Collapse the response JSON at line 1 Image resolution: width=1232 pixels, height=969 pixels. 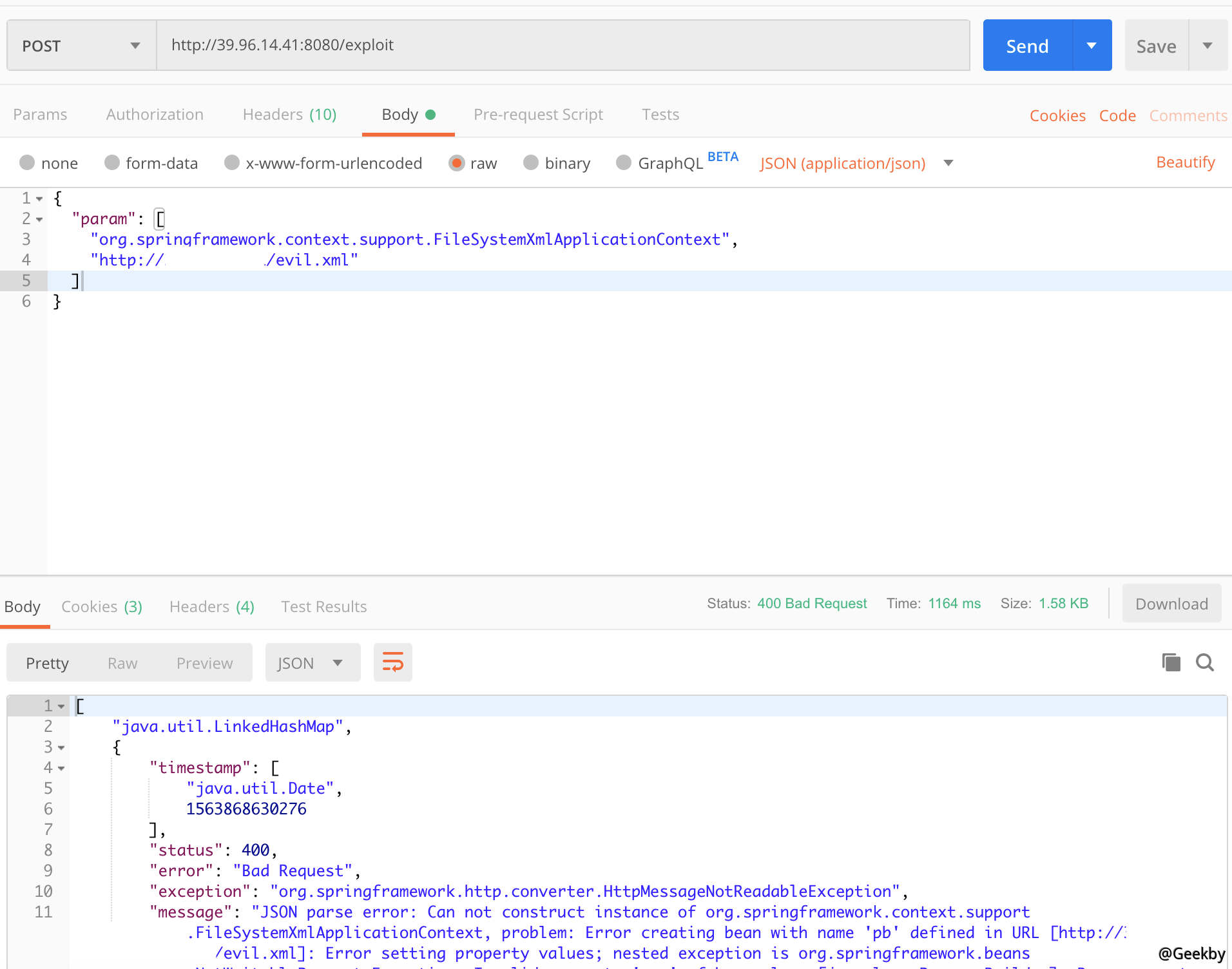(x=61, y=705)
